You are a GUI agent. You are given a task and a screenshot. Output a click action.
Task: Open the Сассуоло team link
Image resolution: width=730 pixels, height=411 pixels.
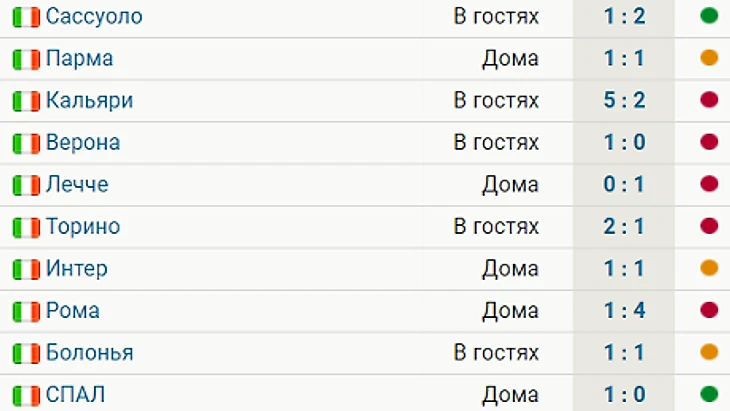coord(94,16)
